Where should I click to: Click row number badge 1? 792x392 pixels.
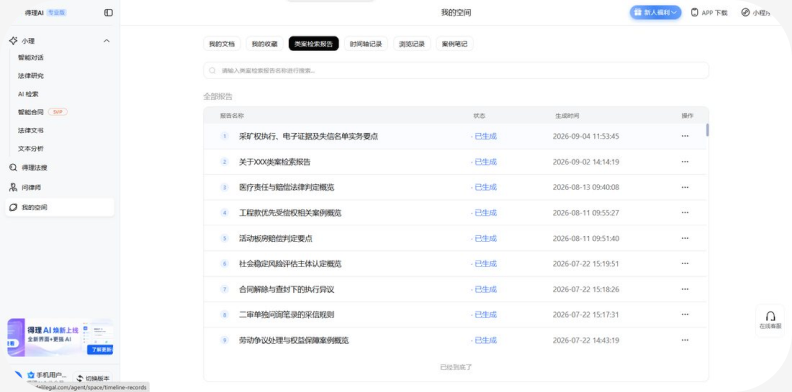(225, 136)
